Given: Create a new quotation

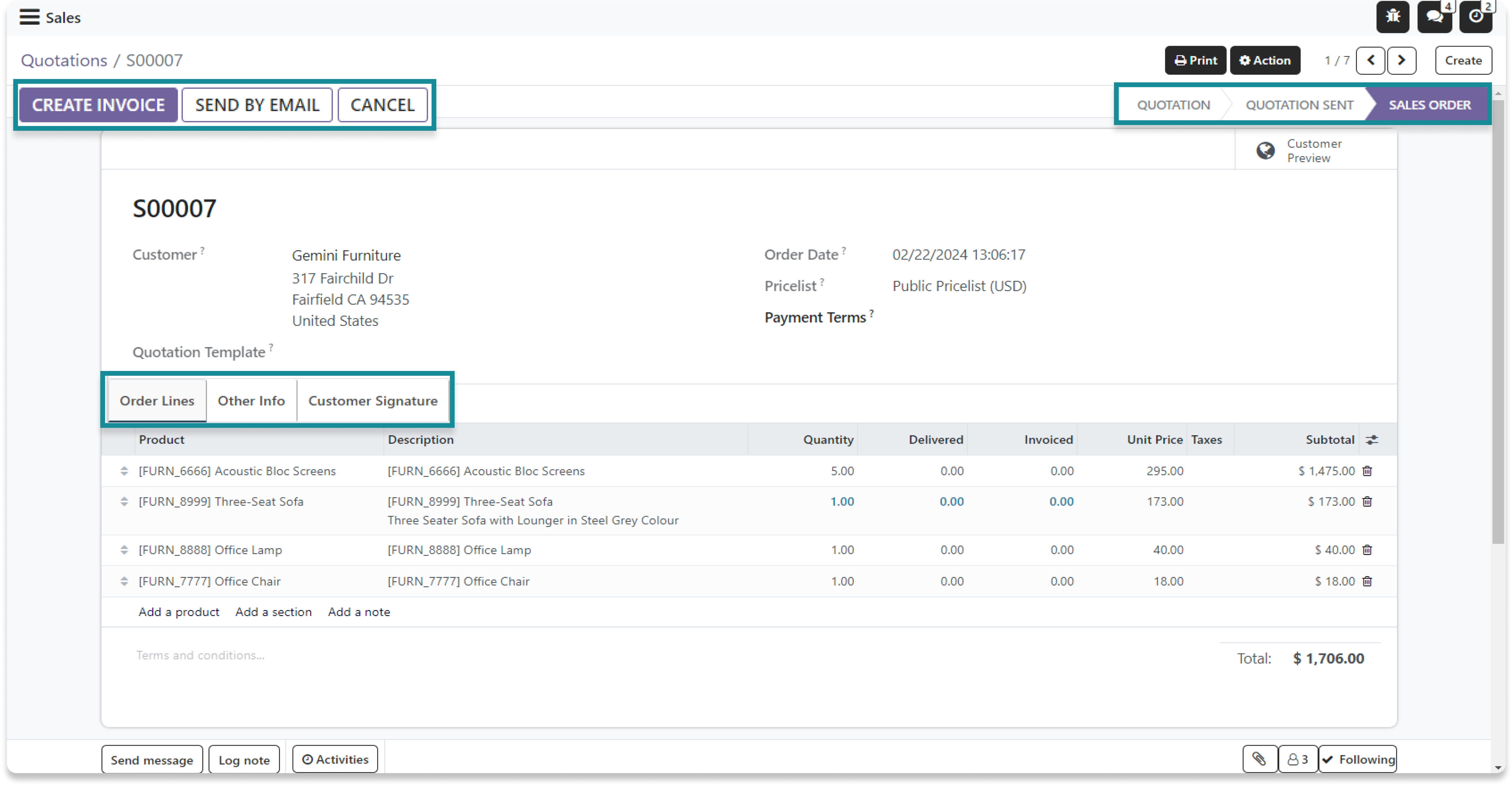Looking at the screenshot, I should click(x=1463, y=61).
